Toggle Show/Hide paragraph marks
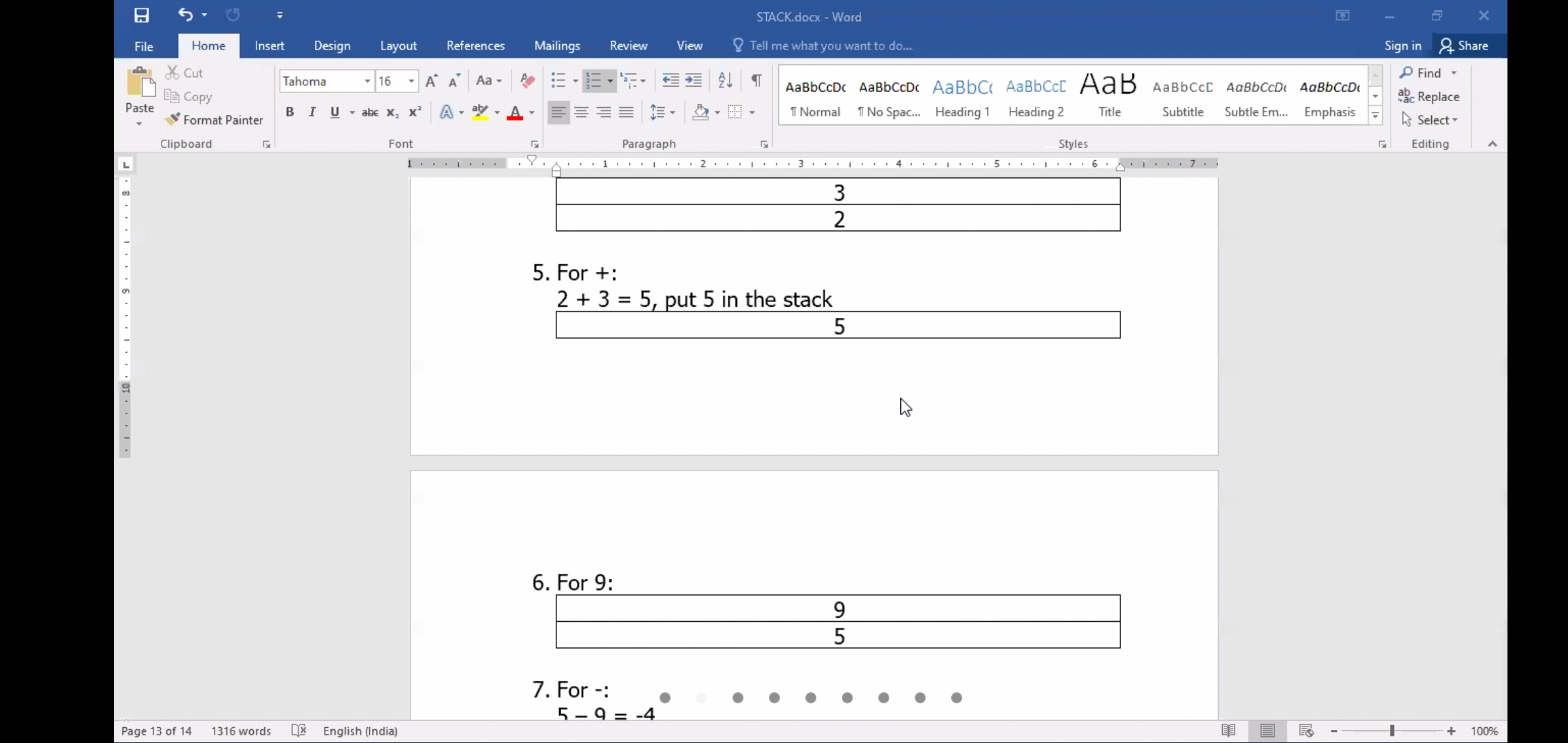This screenshot has height=743, width=1568. (x=756, y=80)
